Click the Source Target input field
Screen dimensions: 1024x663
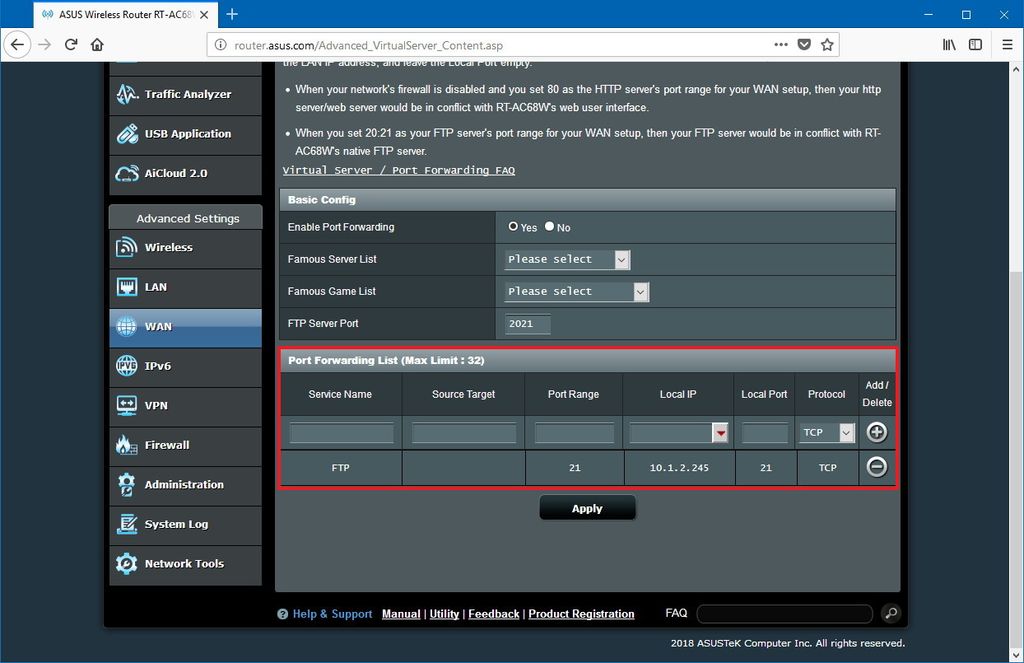click(x=464, y=432)
